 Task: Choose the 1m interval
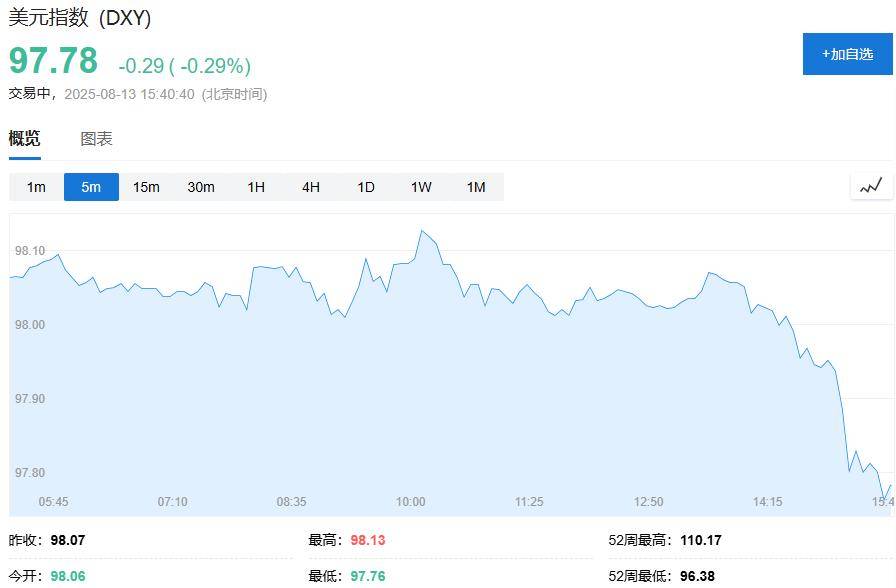36,187
